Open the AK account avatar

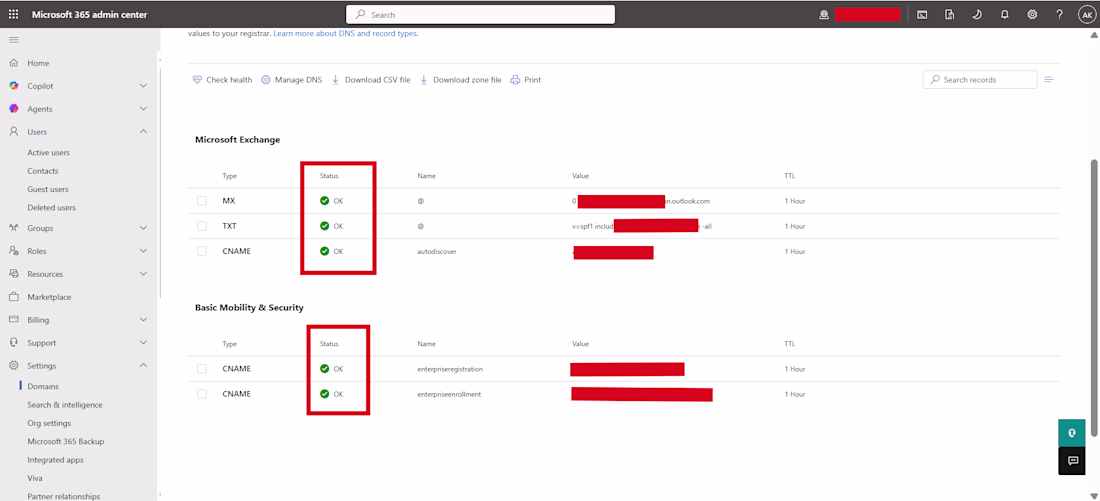[x=1087, y=14]
